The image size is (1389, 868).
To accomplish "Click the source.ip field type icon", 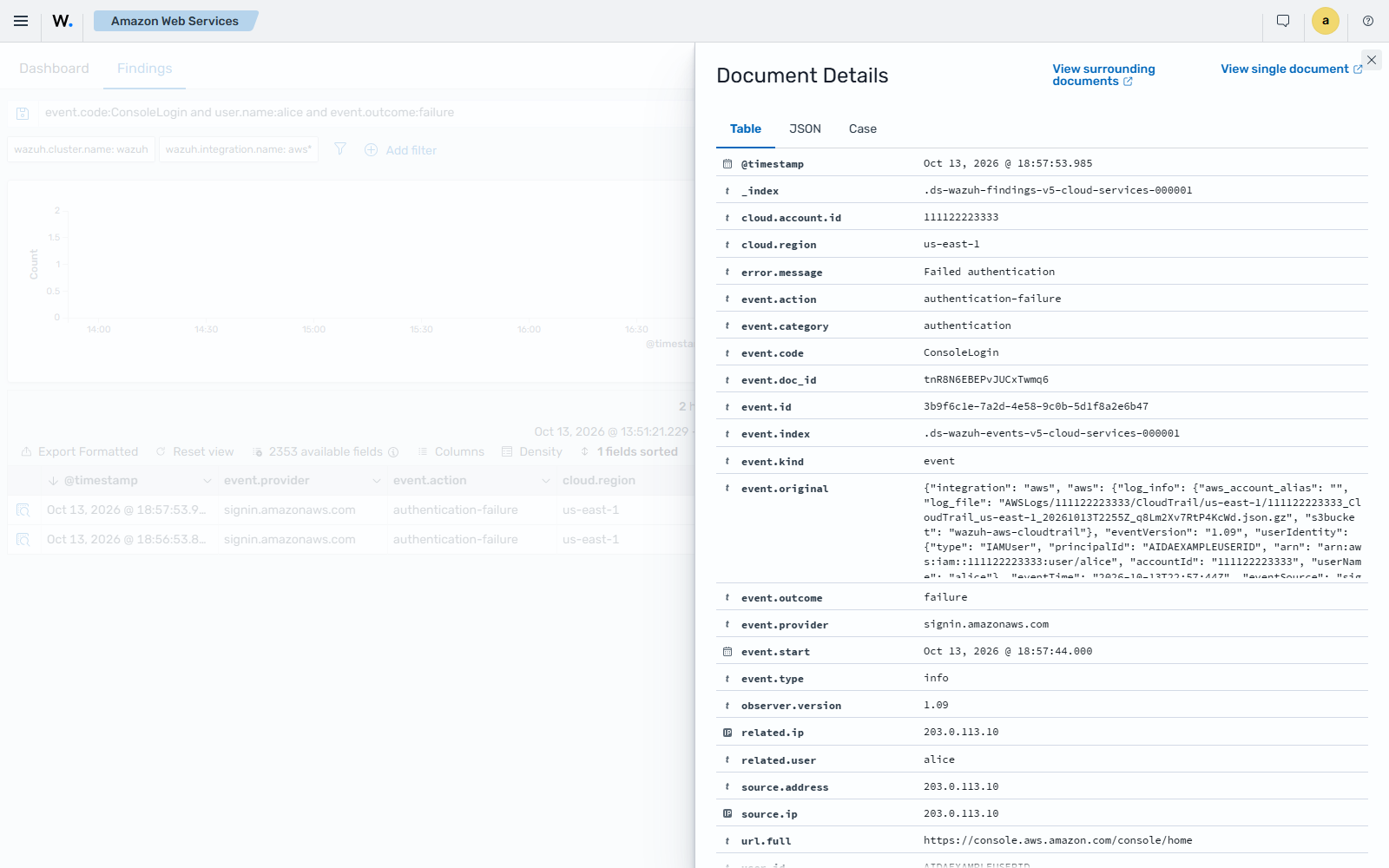I will click(727, 814).
